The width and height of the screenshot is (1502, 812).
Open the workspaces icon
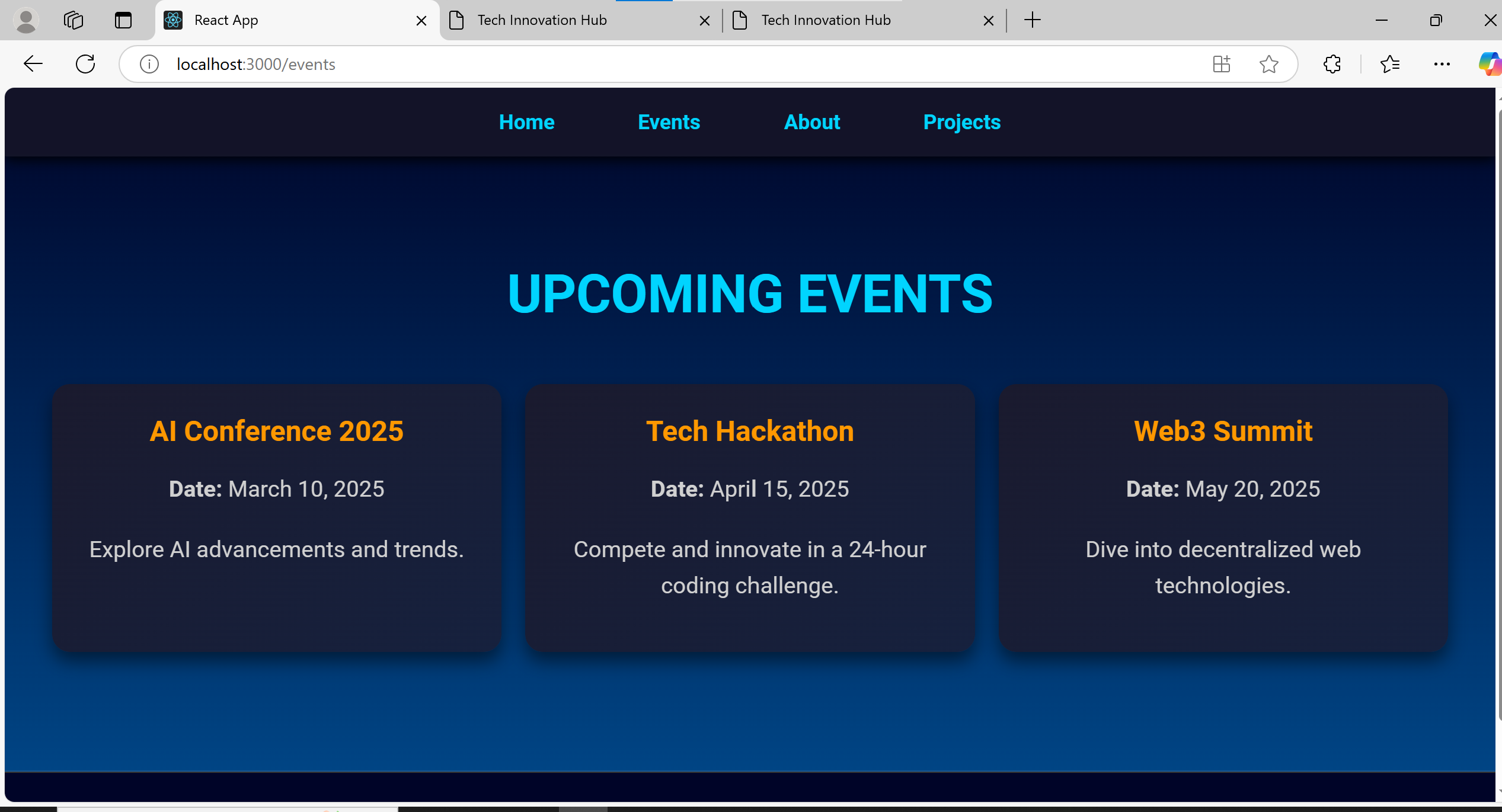point(73,20)
